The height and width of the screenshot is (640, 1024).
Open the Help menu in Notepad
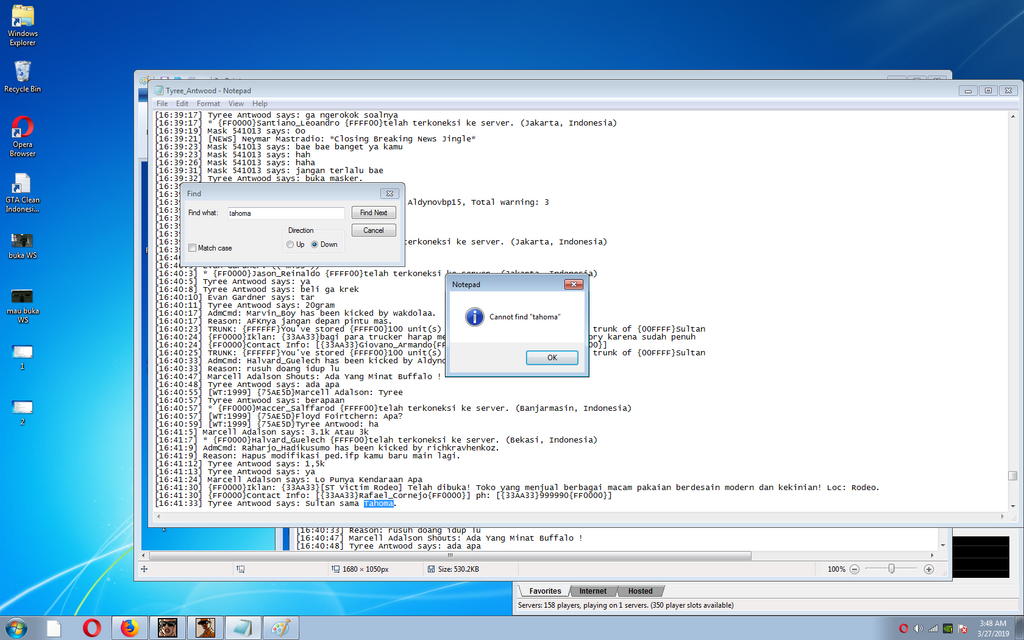260,104
